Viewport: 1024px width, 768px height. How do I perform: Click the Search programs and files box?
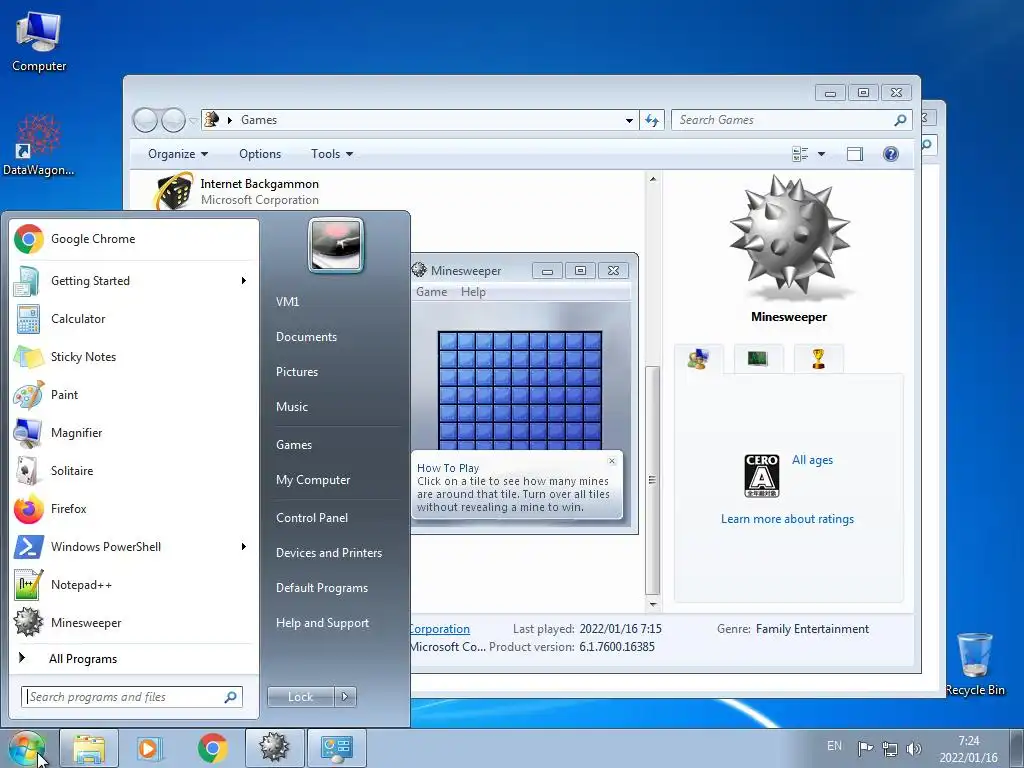pos(132,697)
